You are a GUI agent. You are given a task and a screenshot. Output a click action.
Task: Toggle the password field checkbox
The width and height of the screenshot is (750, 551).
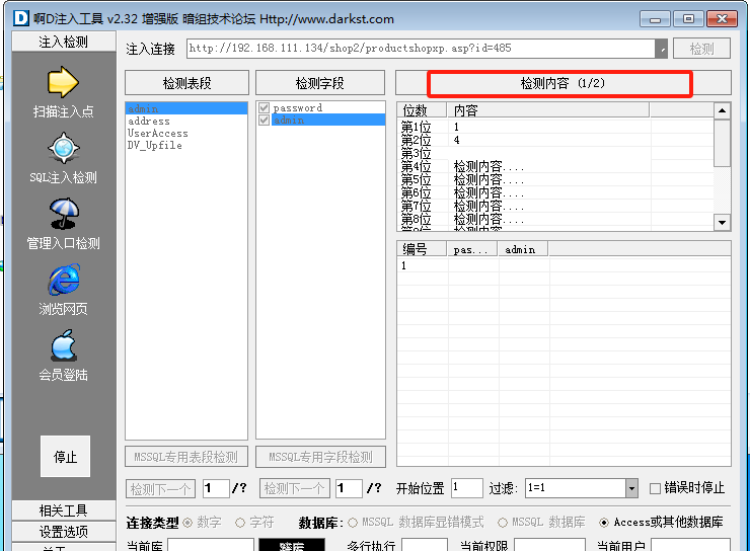[264, 108]
